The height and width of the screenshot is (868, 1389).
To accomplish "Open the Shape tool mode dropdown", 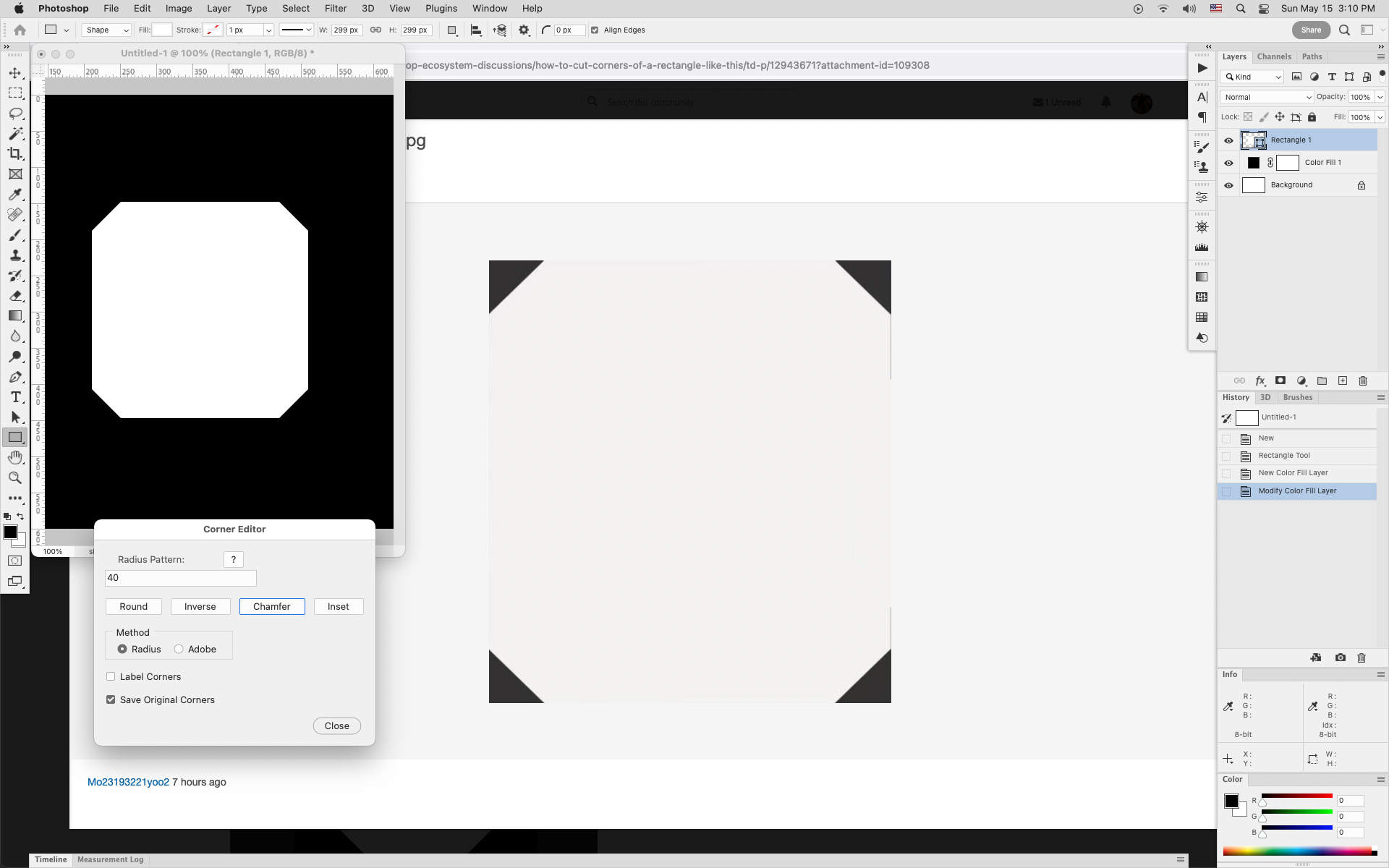I will coord(106,30).
